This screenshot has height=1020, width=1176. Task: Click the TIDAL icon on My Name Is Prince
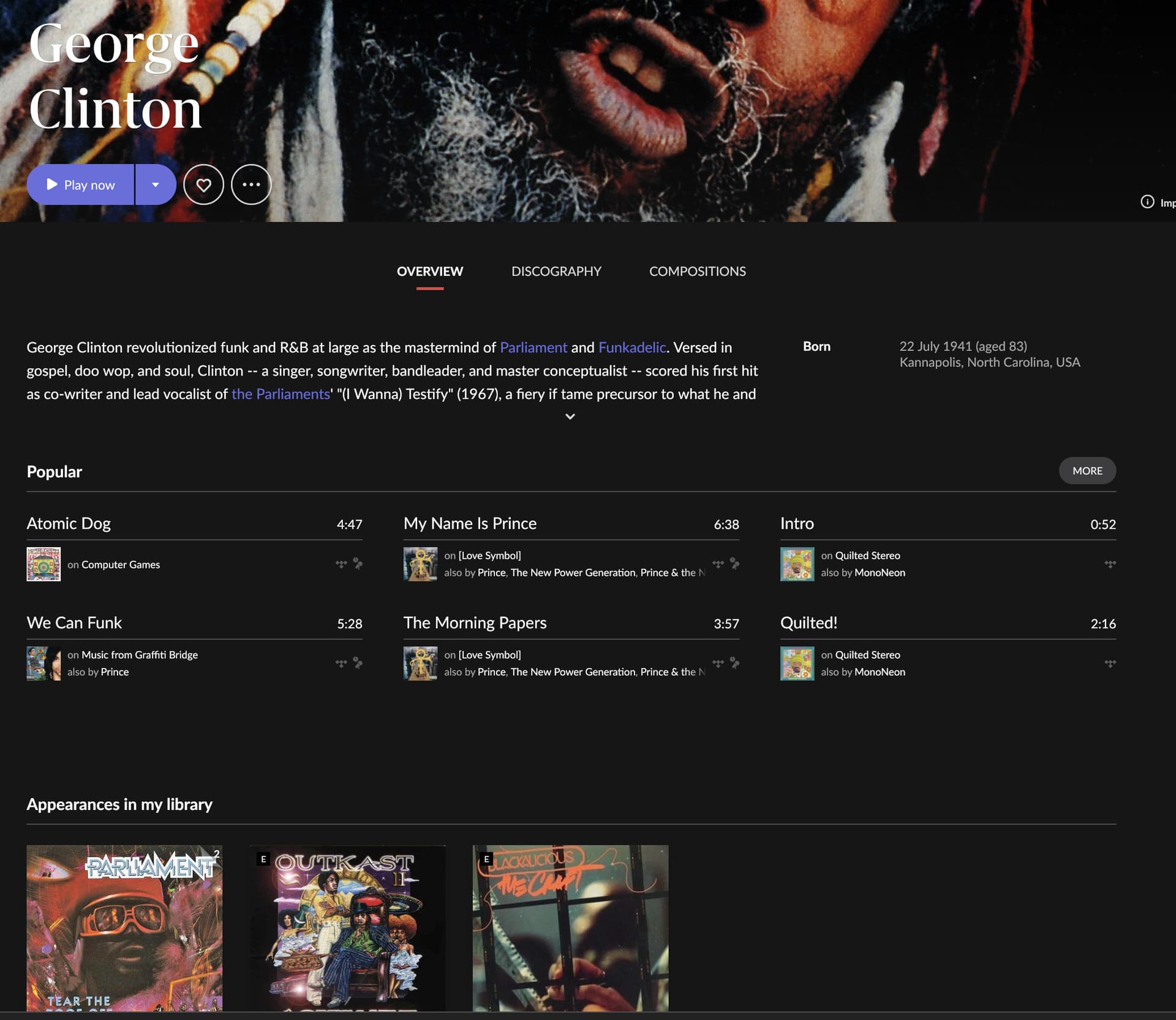click(718, 564)
